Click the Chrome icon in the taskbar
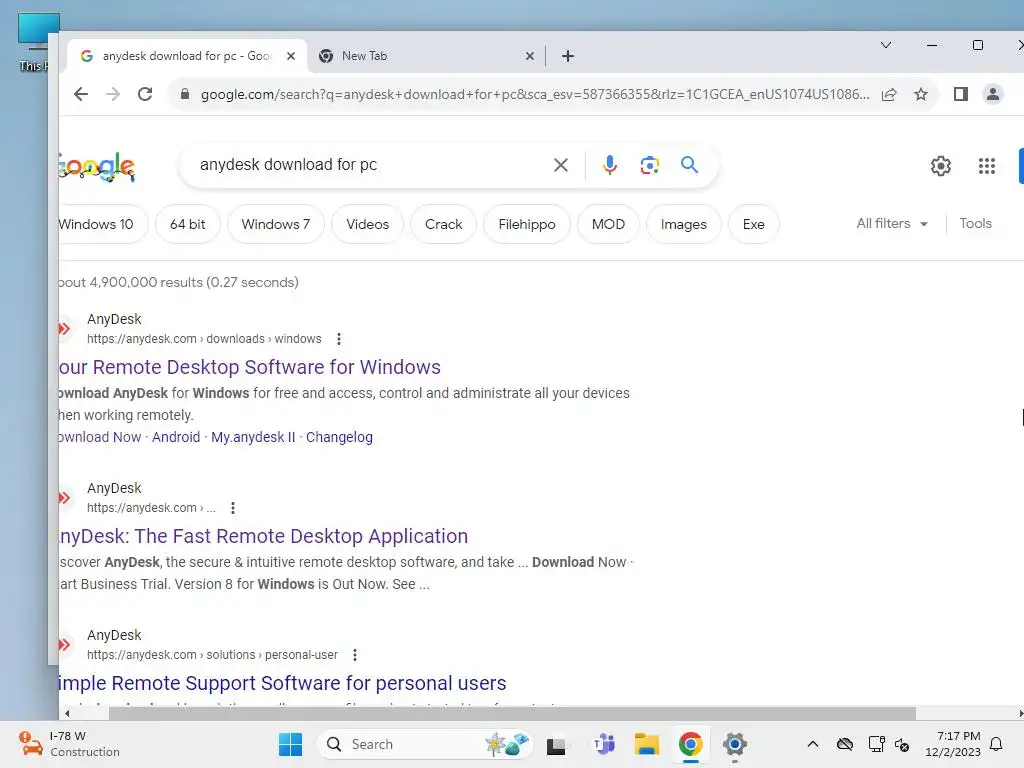Screen dimensions: 1024x768 coord(690,744)
